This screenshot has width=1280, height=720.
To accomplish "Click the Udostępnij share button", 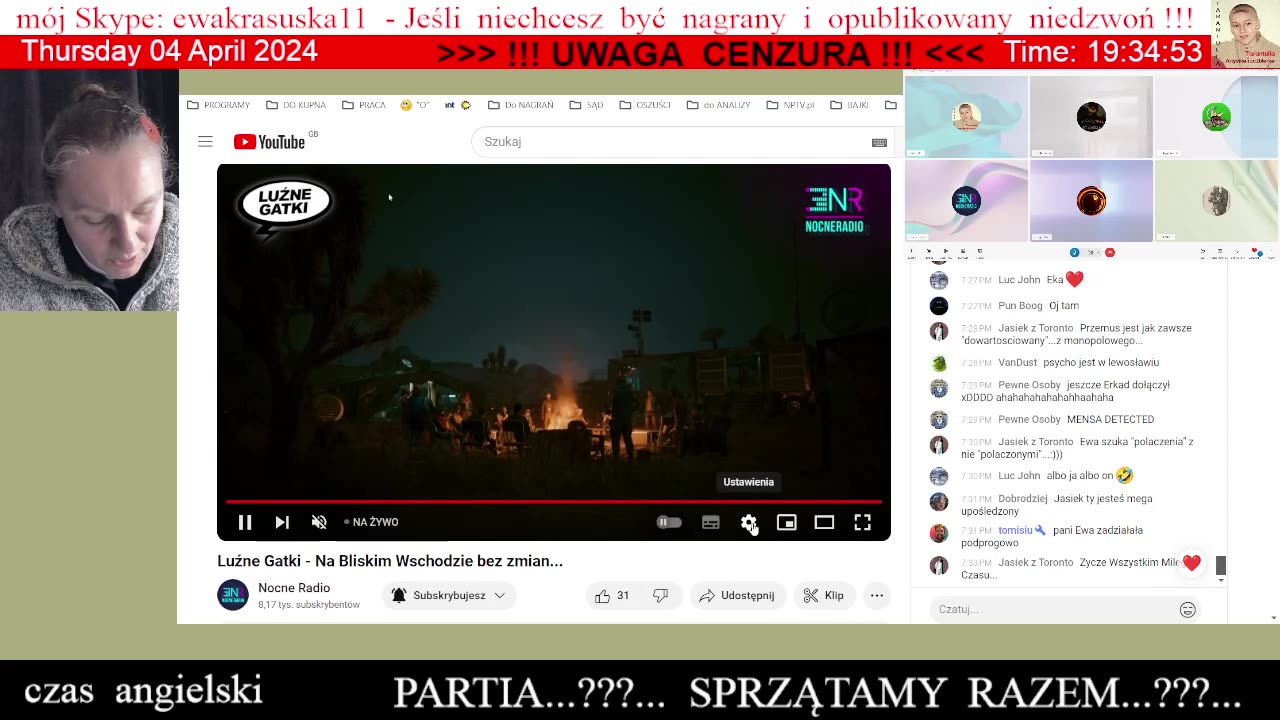I will (x=737, y=595).
